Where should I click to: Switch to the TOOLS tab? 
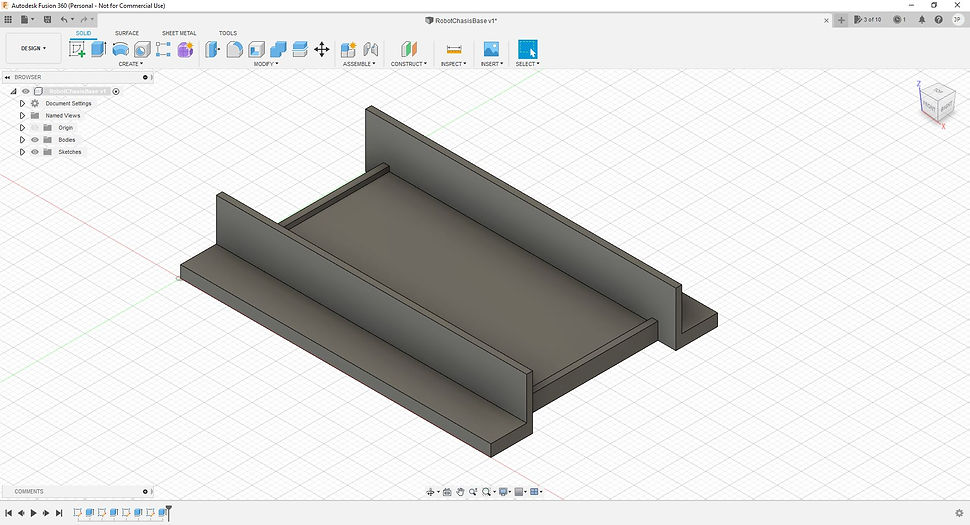click(228, 33)
